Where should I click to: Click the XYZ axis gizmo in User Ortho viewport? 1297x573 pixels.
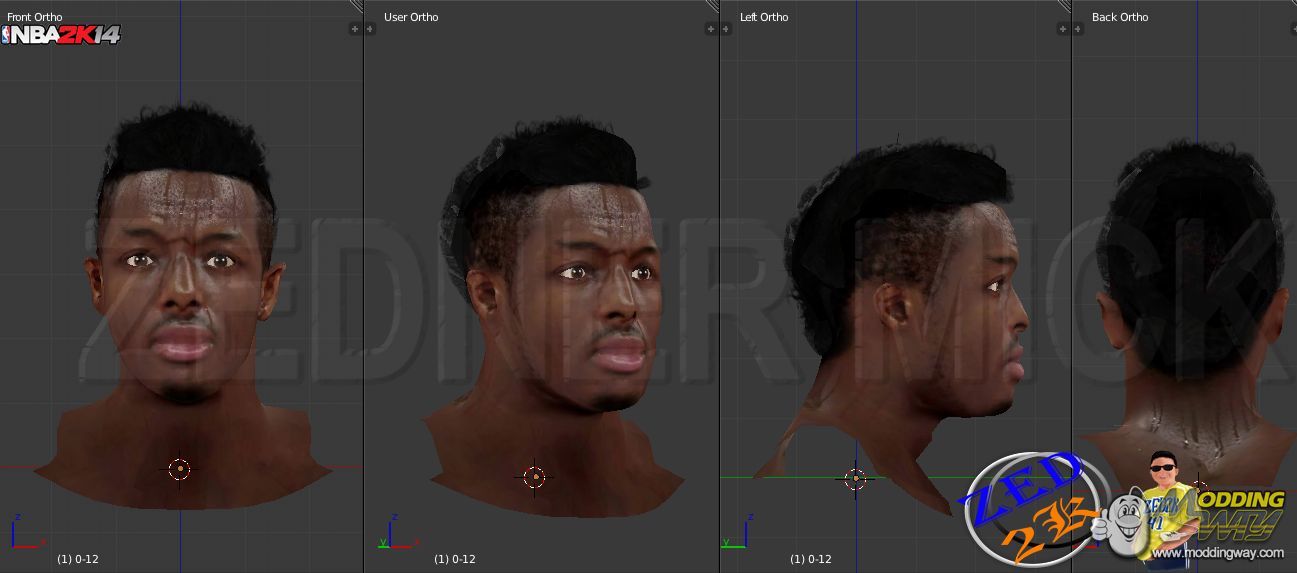point(392,534)
